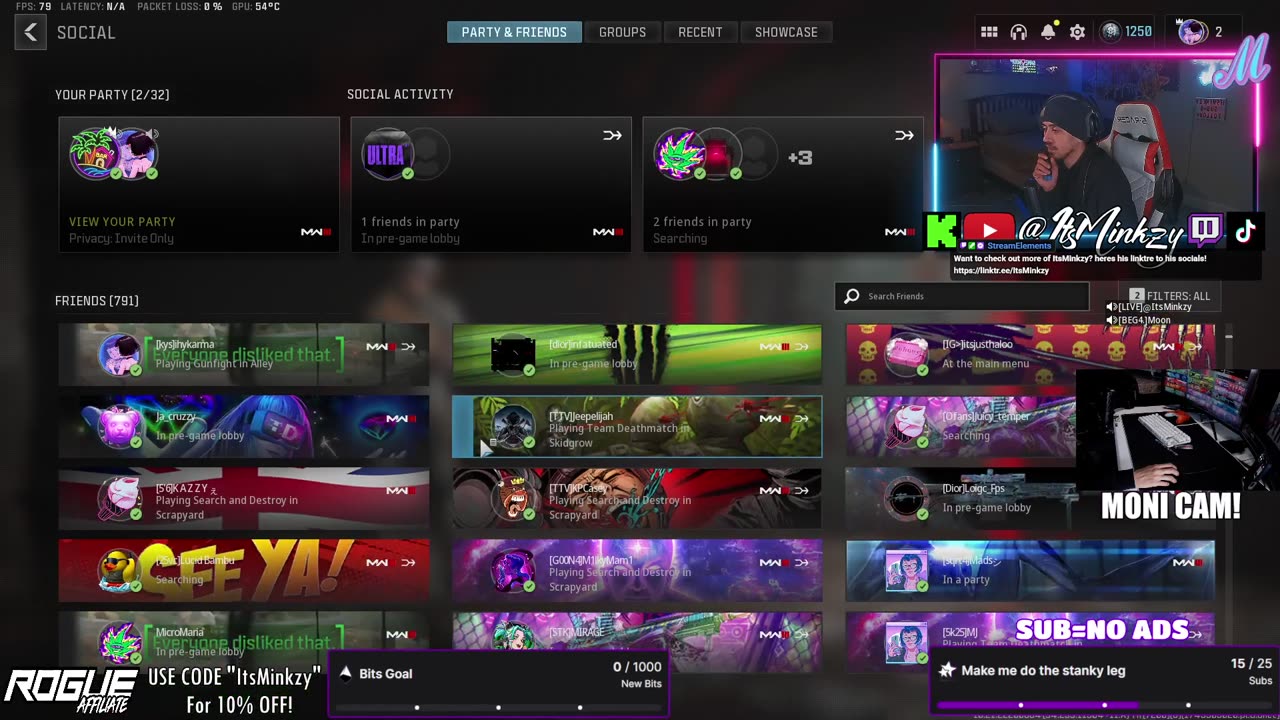Viewport: 1280px width, 720px height.
Task: Click the join arrow on ihykarma's card
Action: pos(408,347)
